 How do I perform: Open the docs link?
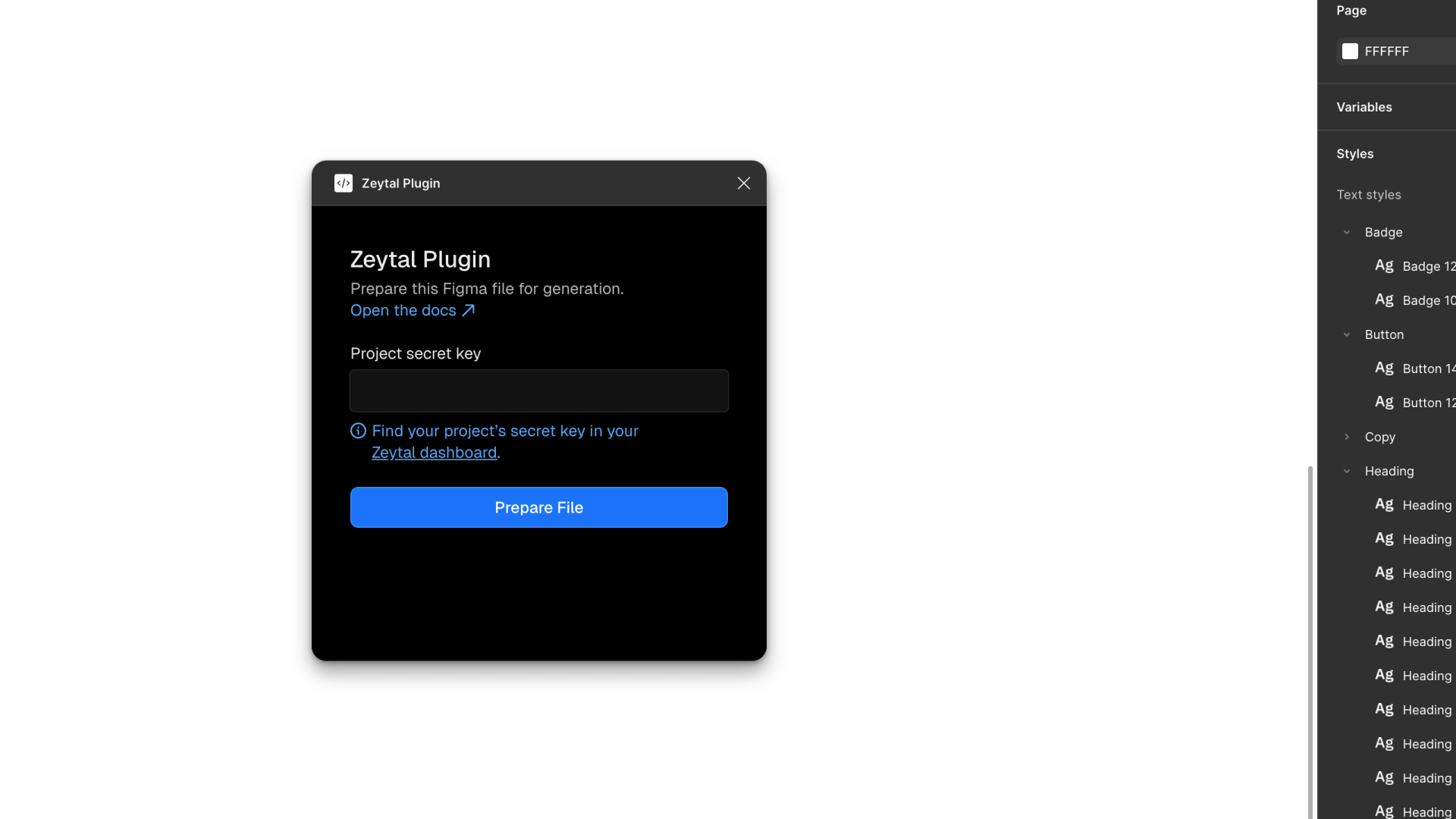tap(403, 311)
